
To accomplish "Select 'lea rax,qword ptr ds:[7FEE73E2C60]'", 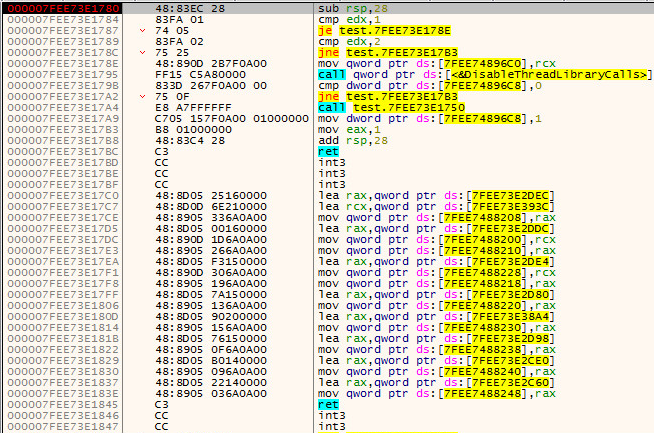I will pos(437,383).
